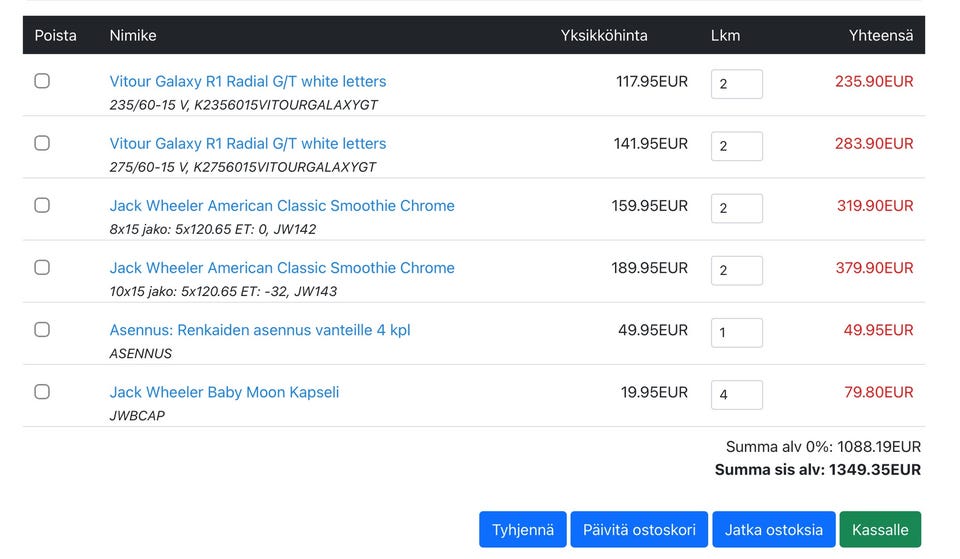Tick remove checkbox for Vitour Galaxy 275/60-15

[42, 143]
